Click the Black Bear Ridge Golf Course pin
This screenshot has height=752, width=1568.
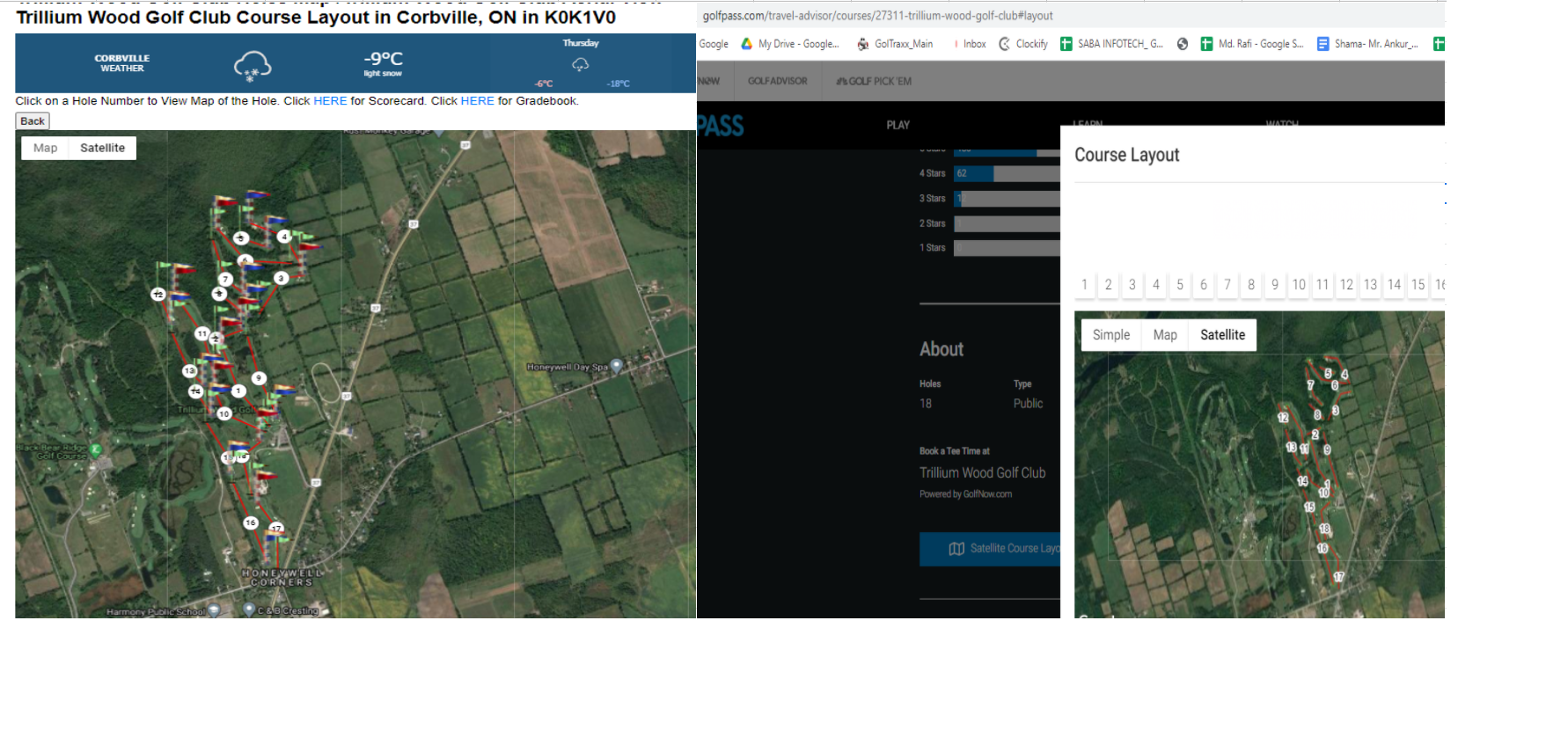pyautogui.click(x=96, y=449)
